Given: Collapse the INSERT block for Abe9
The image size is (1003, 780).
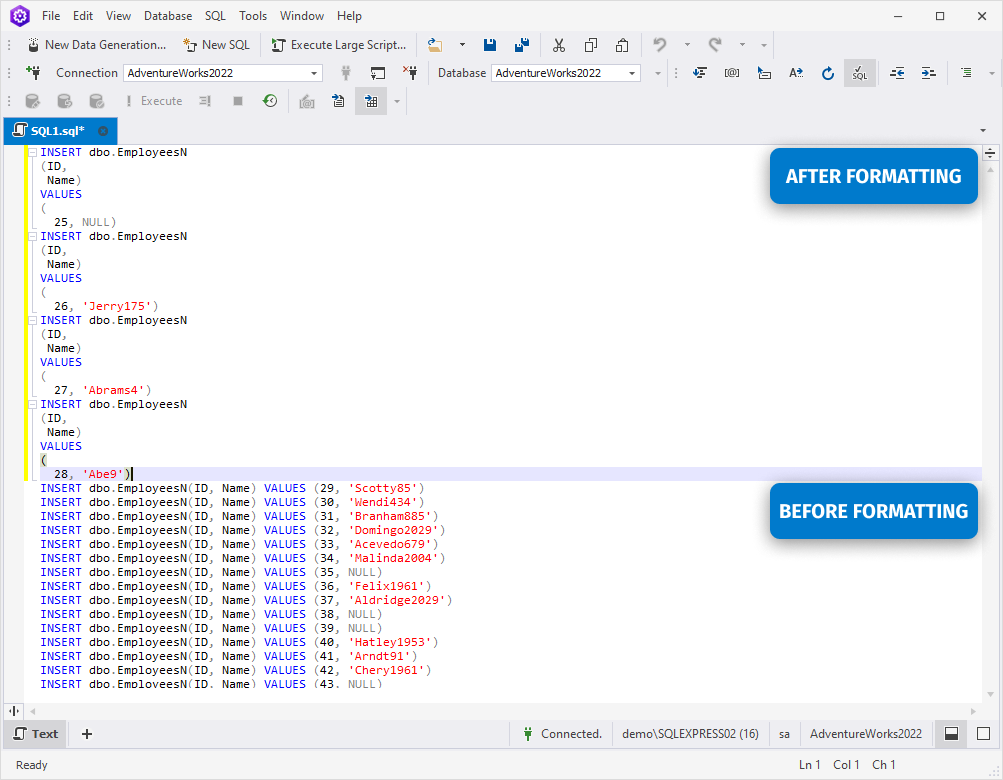Looking at the screenshot, I should 32,404.
